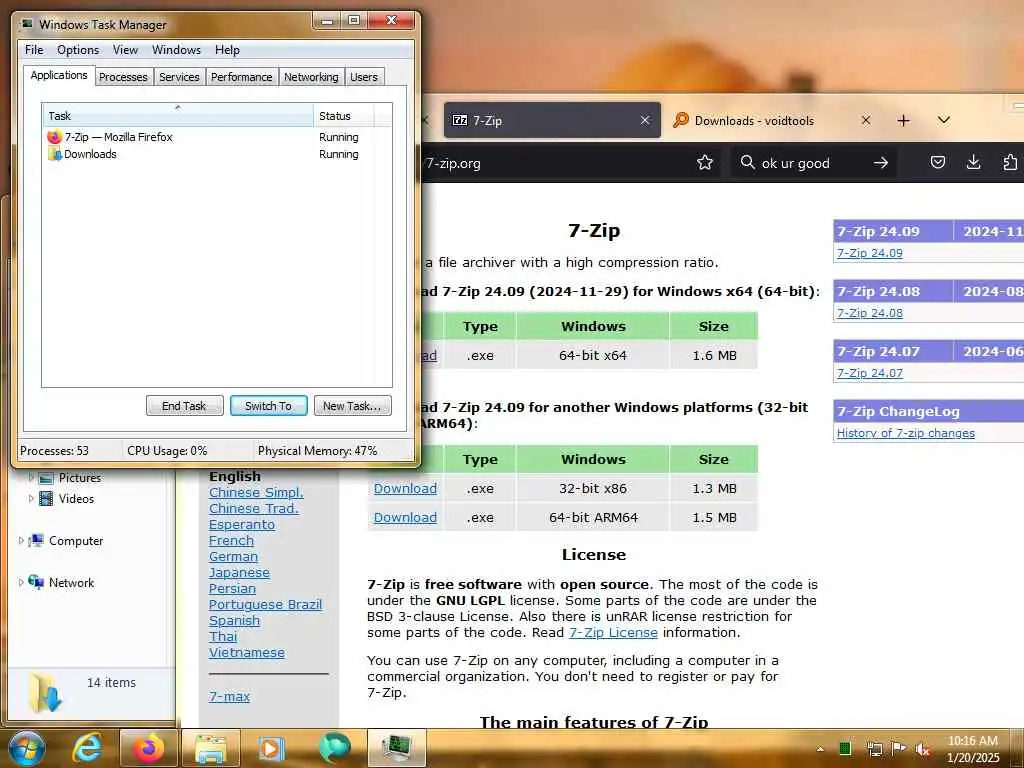
Task: Choose the Chinese Trad. language link
Action: coord(254,508)
